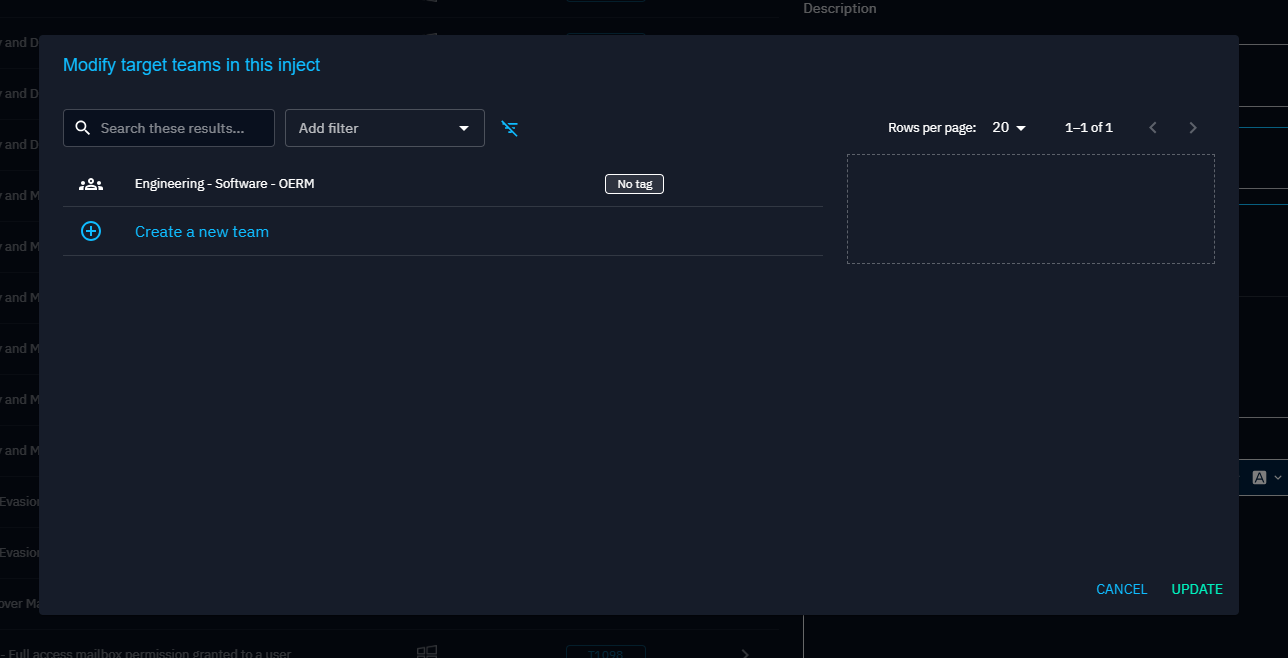Screen dimensions: 1288x658
Task: Click the text format 'A' icon
Action: point(1260,478)
